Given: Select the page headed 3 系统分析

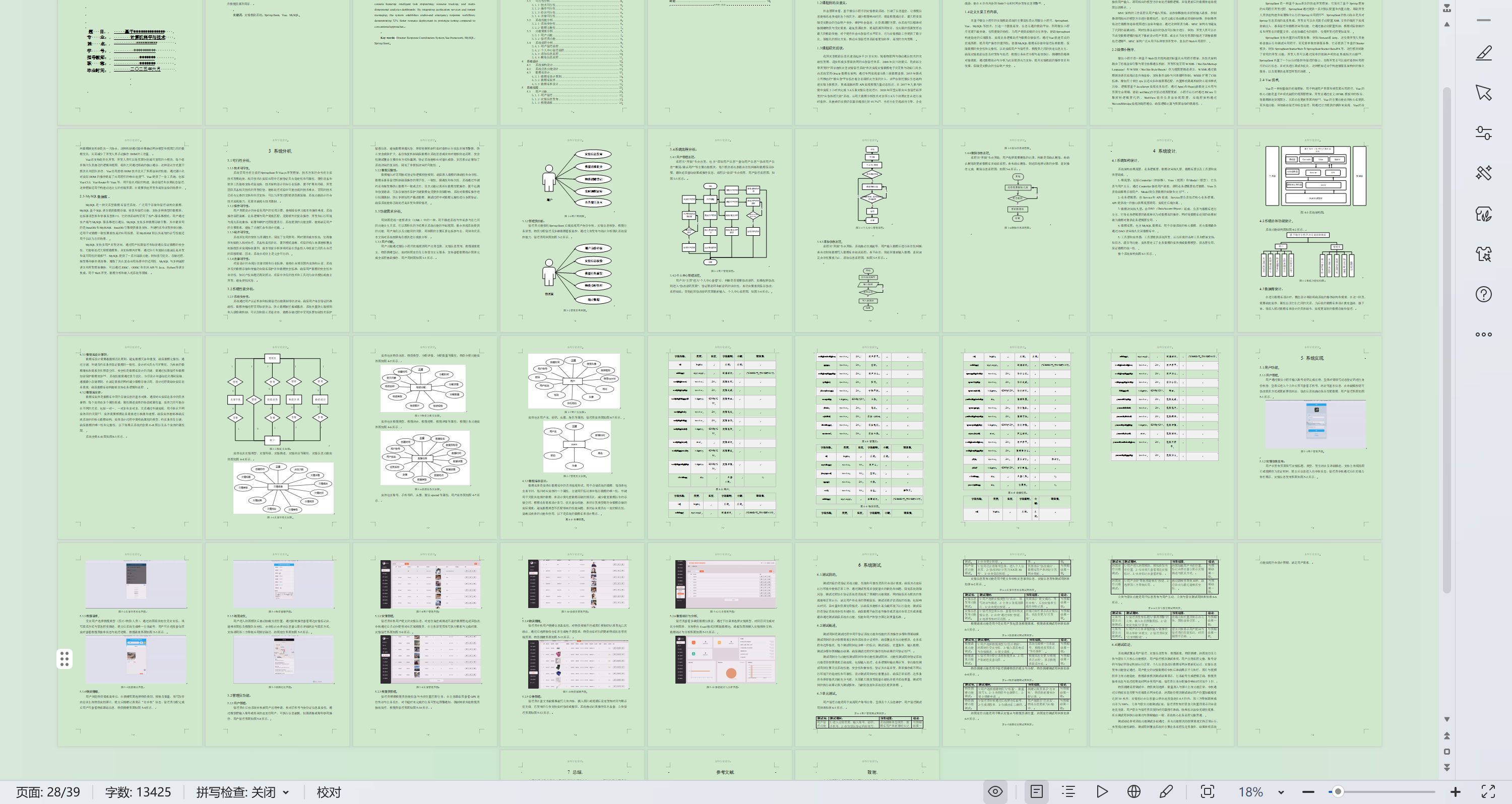Looking at the screenshot, I should (277, 230).
